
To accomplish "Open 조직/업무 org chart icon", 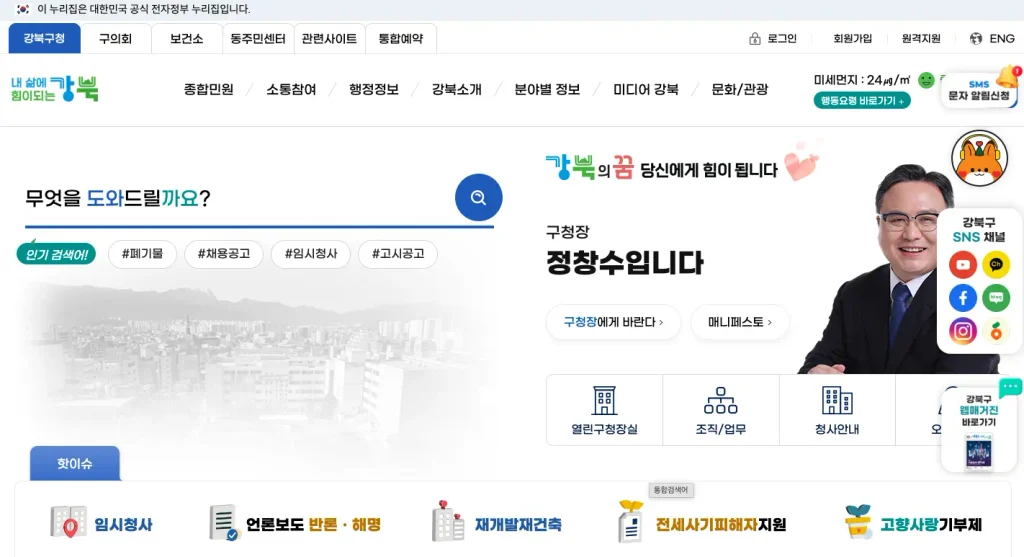I will [x=720, y=400].
